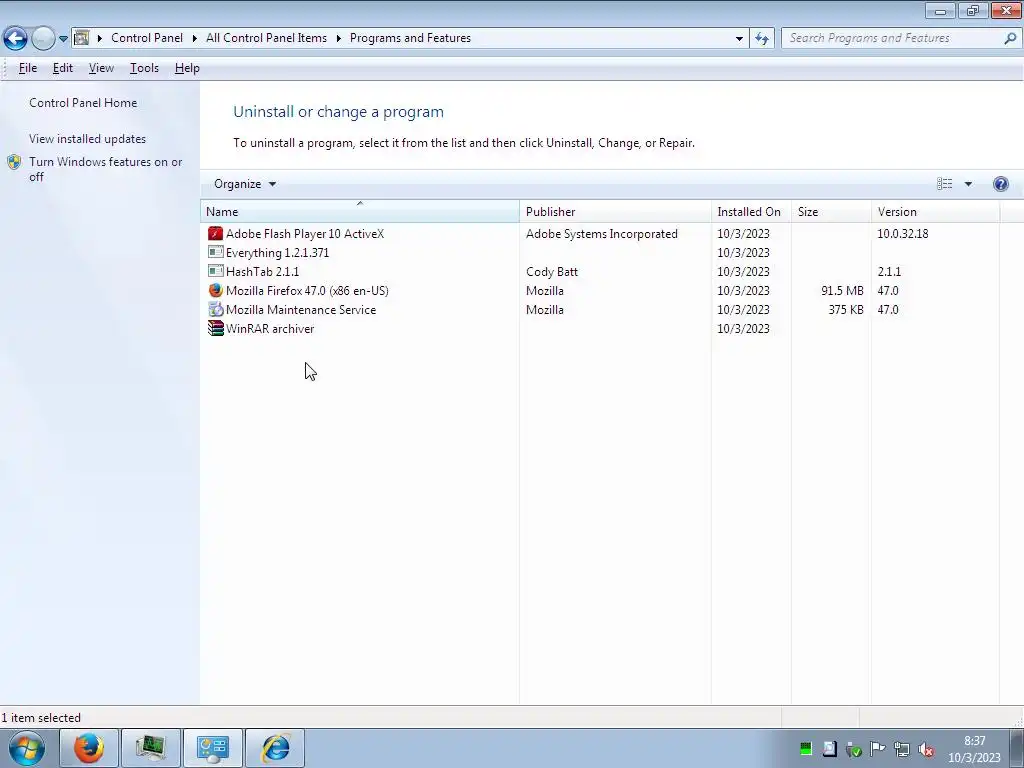The height and width of the screenshot is (768, 1024).
Task: Click the HashTab 2.1.1 program icon
Action: click(216, 271)
